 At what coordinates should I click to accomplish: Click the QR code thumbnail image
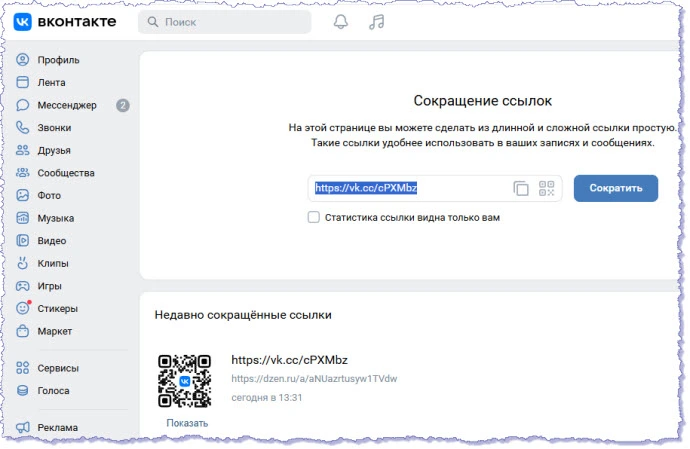click(x=186, y=380)
